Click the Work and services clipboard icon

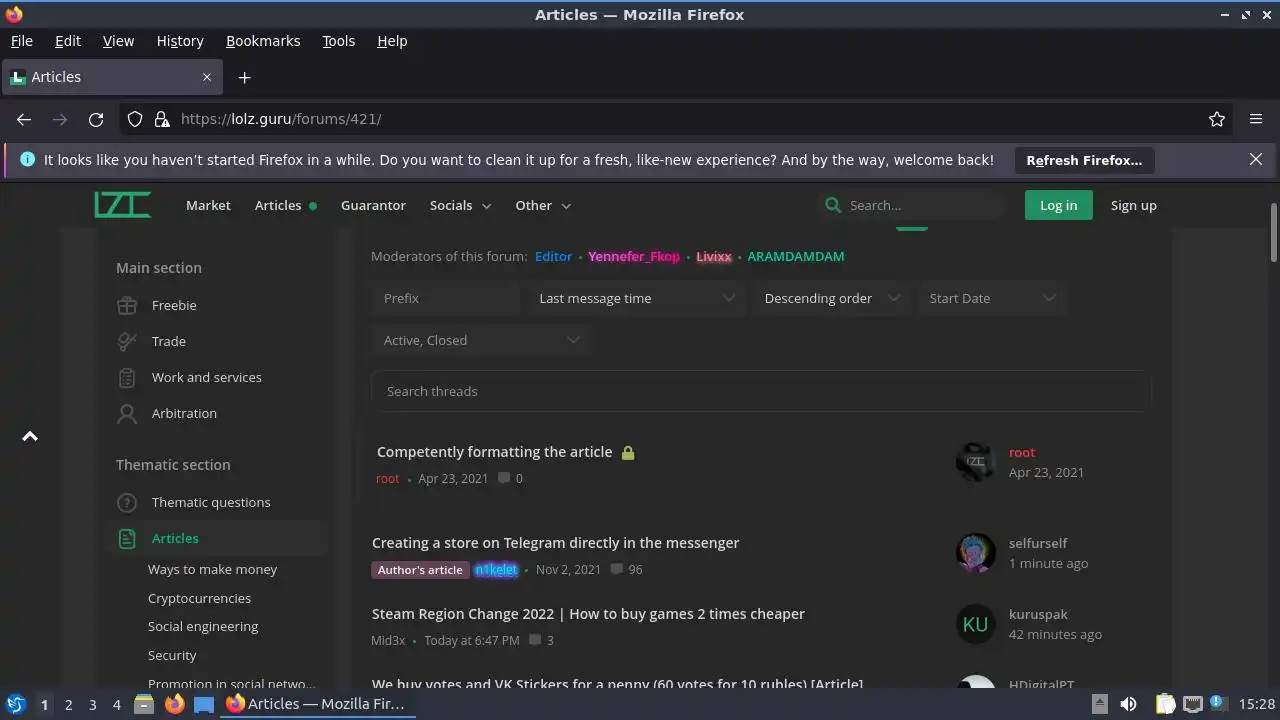click(127, 377)
